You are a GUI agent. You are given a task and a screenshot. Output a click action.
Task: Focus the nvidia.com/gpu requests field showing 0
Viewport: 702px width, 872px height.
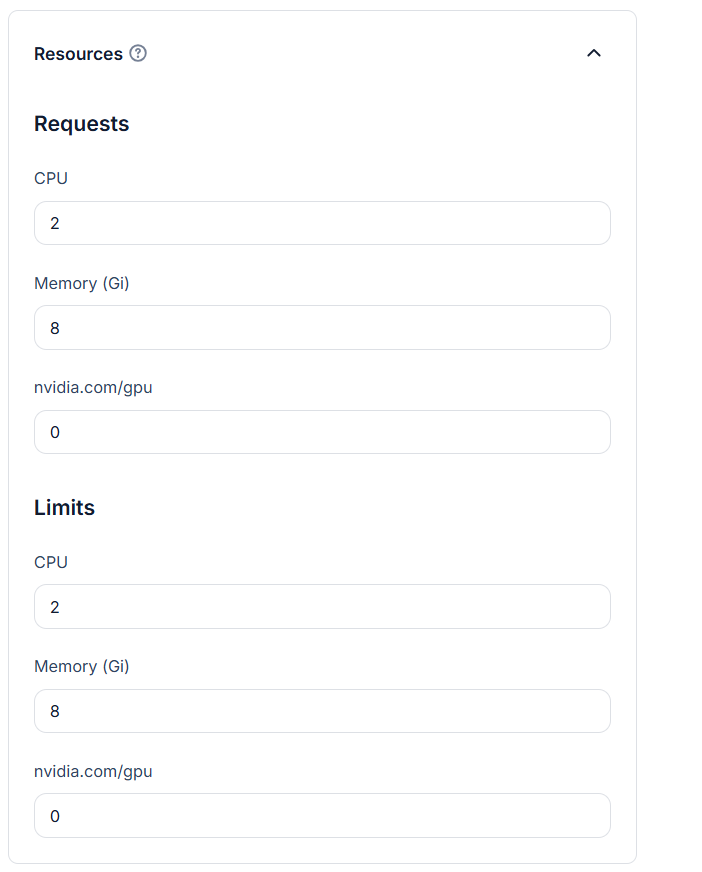point(322,432)
